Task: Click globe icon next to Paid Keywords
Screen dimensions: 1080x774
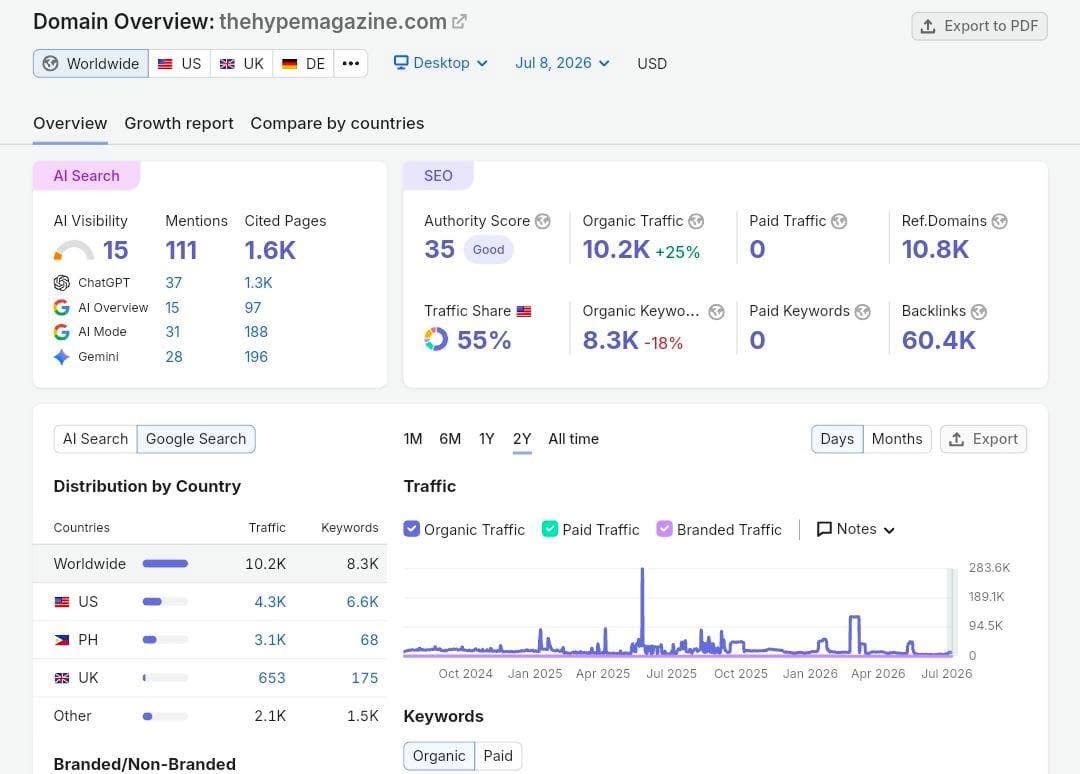Action: point(862,312)
